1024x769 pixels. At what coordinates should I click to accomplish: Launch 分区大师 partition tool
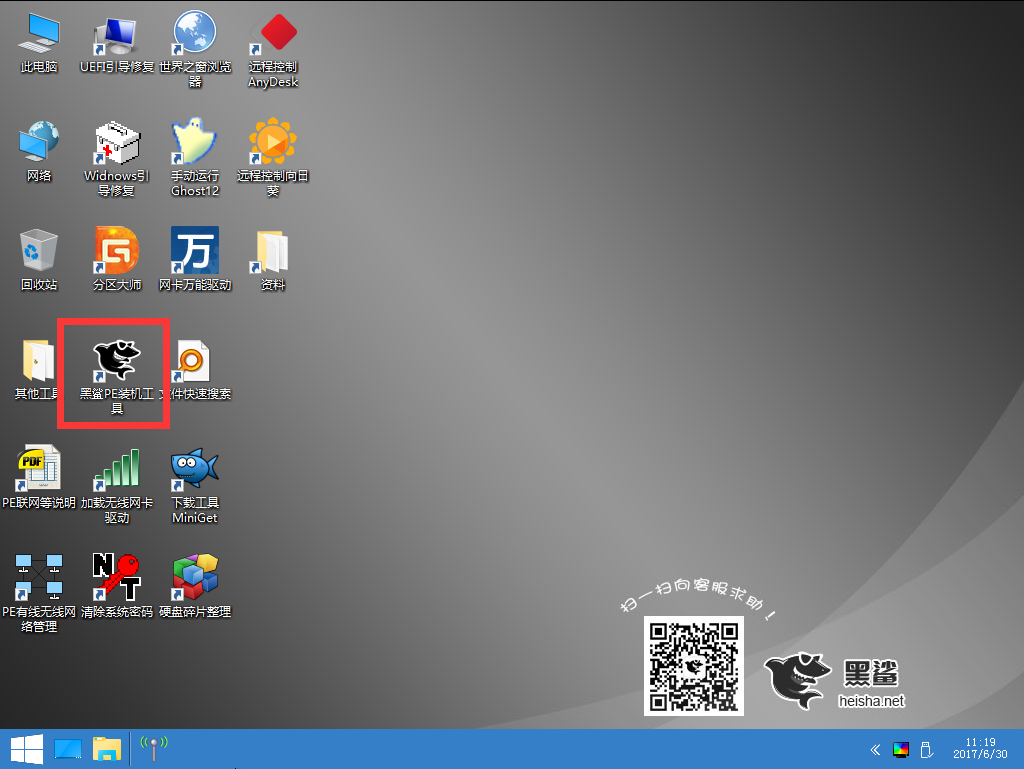click(x=117, y=259)
